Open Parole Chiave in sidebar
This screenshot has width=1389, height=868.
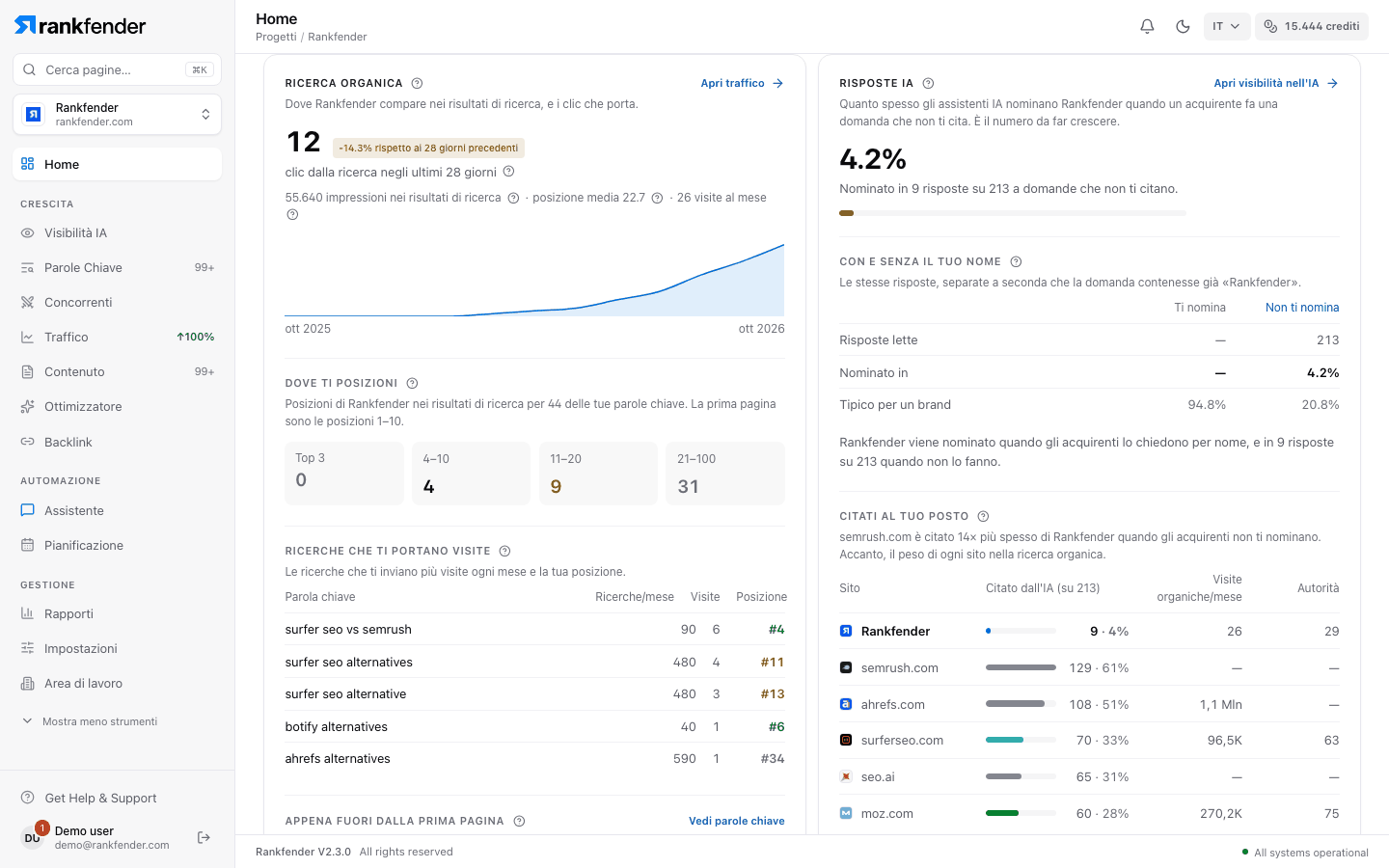tap(117, 267)
